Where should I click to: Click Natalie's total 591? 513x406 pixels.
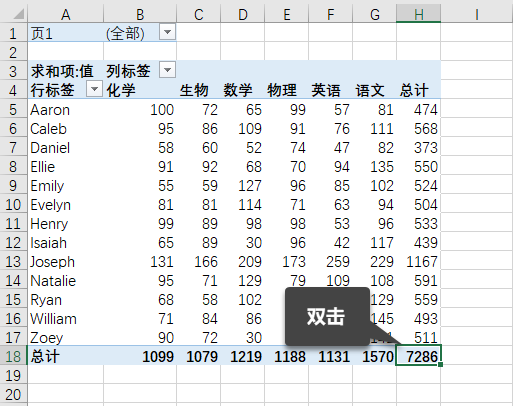[418, 281]
